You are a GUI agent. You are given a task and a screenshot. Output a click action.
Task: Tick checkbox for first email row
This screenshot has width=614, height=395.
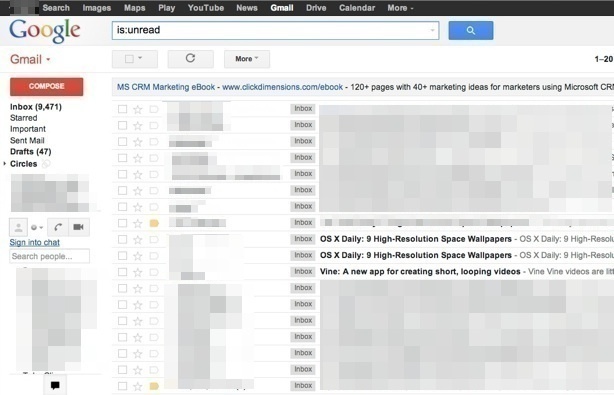pos(123,109)
